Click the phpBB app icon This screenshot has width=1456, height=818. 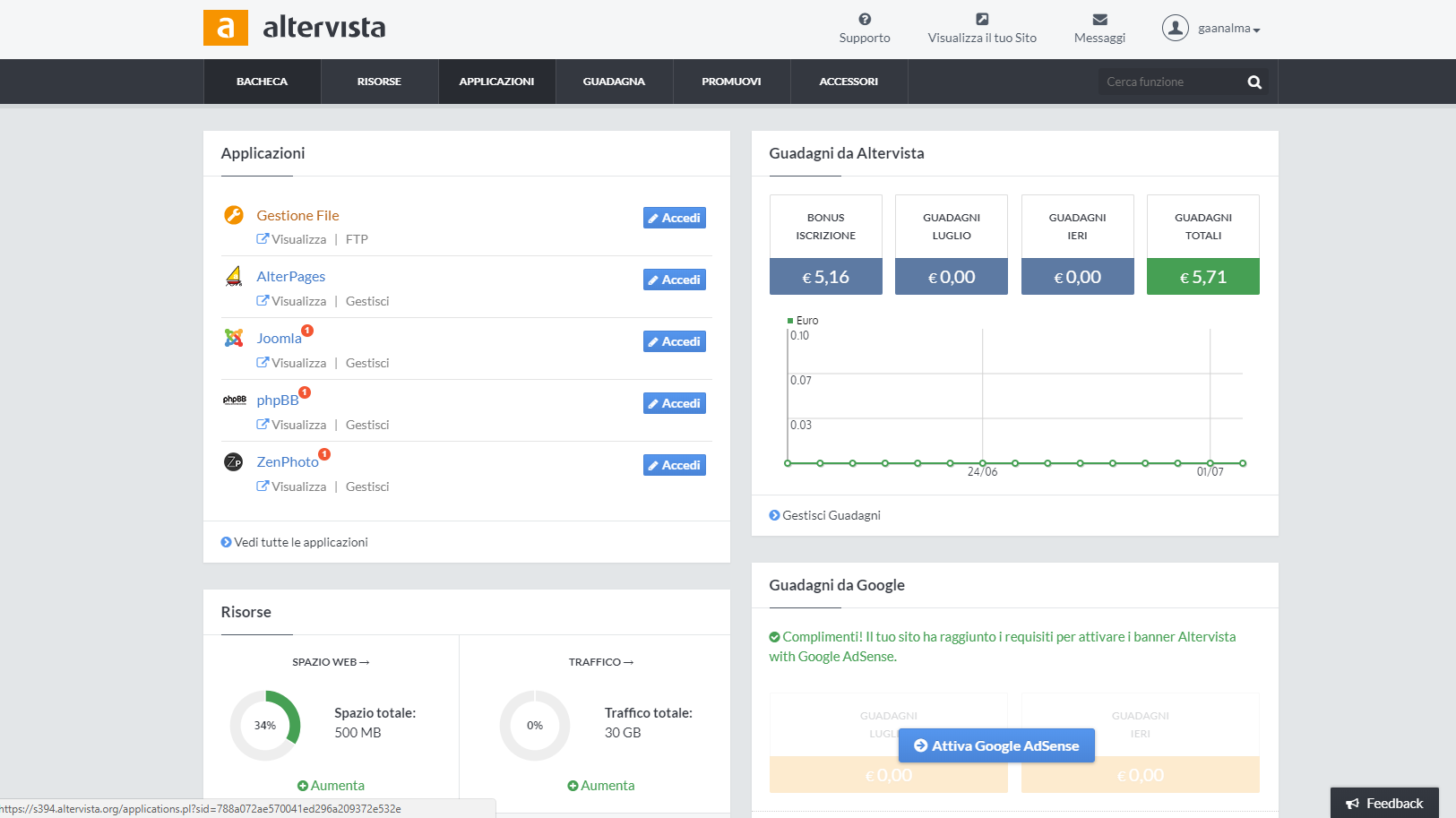pos(234,400)
